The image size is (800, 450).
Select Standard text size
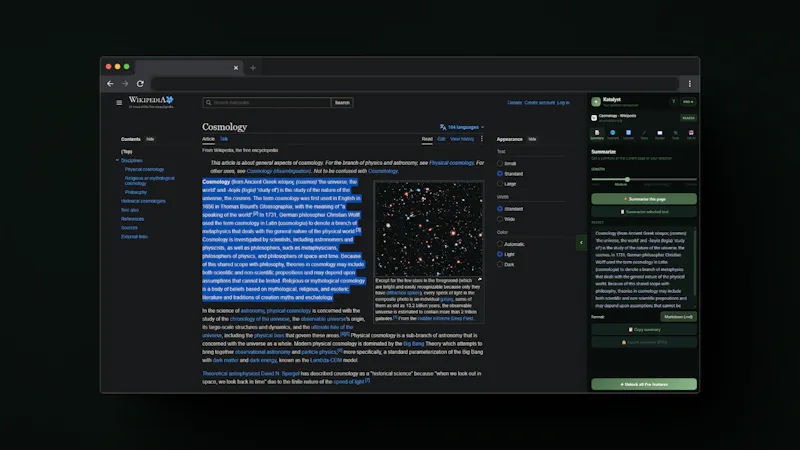coord(500,173)
